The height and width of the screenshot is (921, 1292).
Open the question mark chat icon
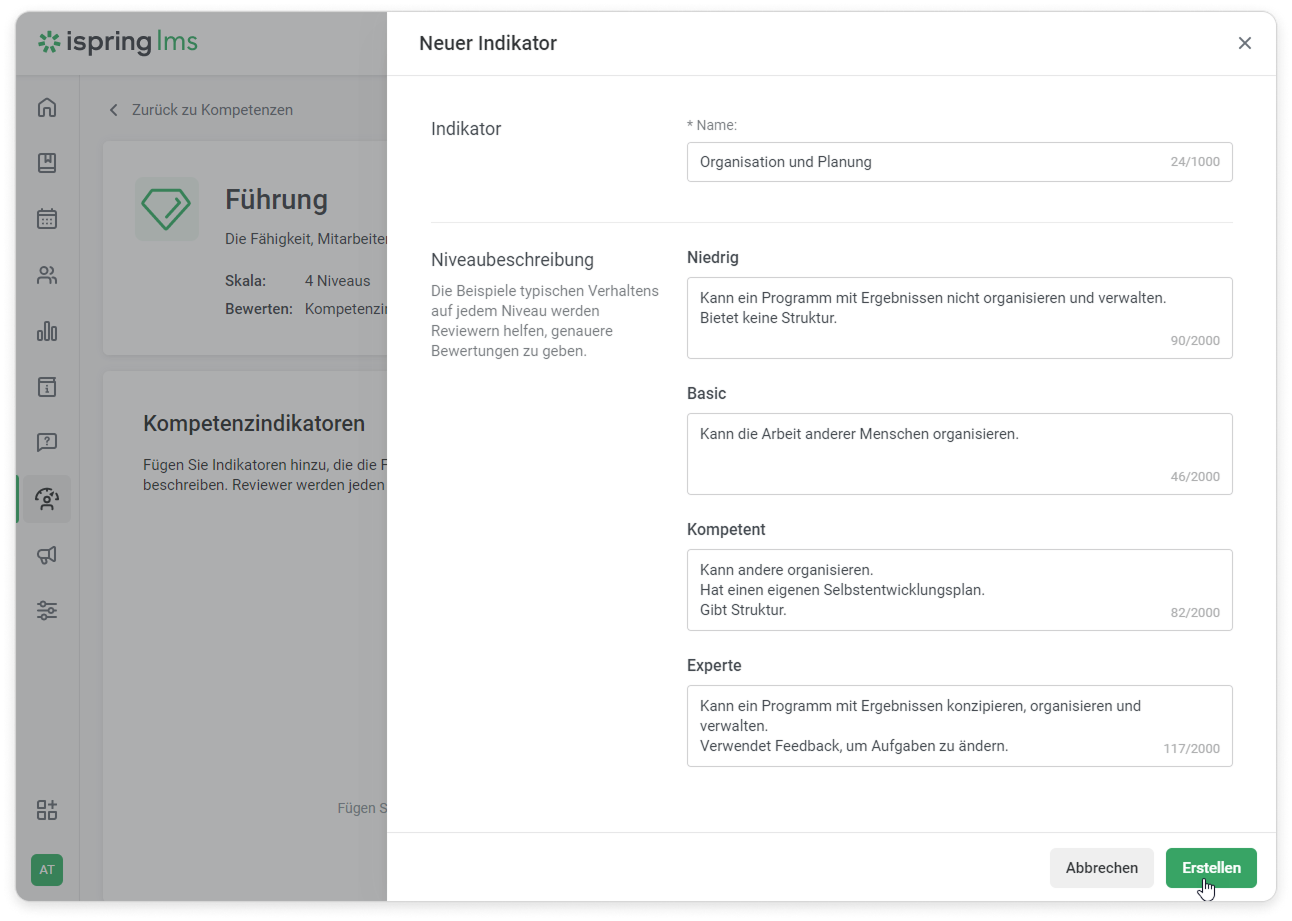coord(47,443)
